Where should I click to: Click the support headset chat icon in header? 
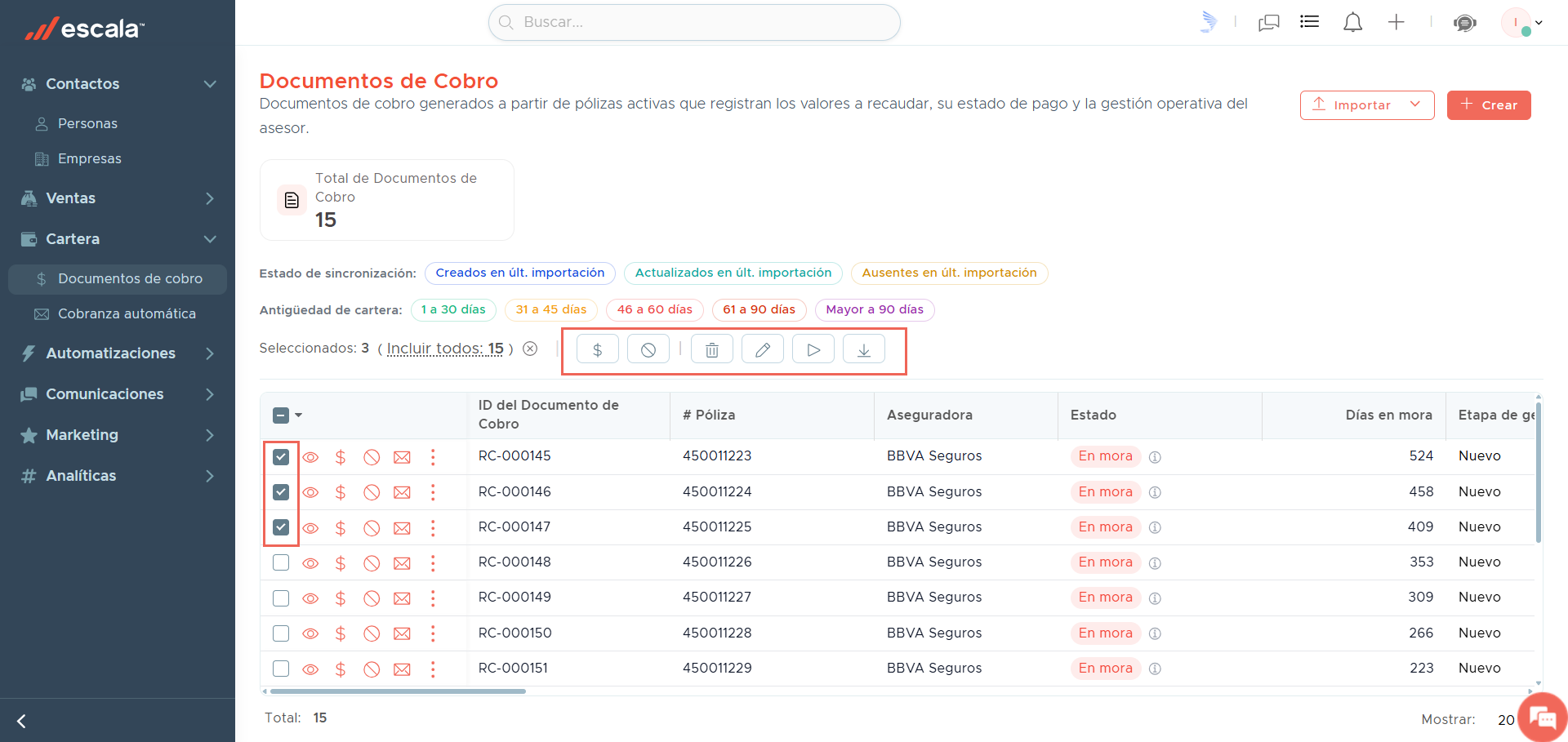coord(1465,22)
